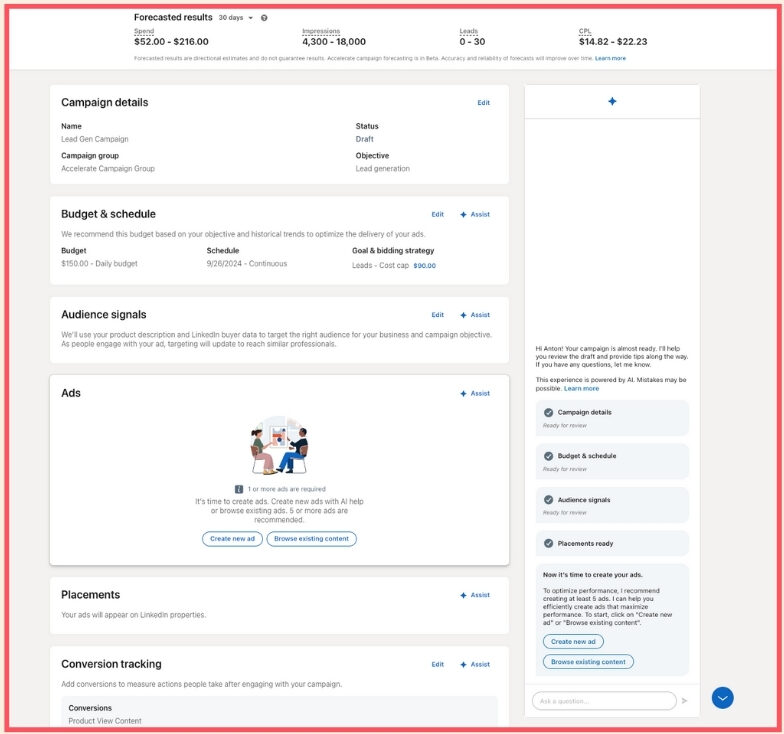Click into the Ask a question field
This screenshot has width=784, height=734.
click(603, 701)
